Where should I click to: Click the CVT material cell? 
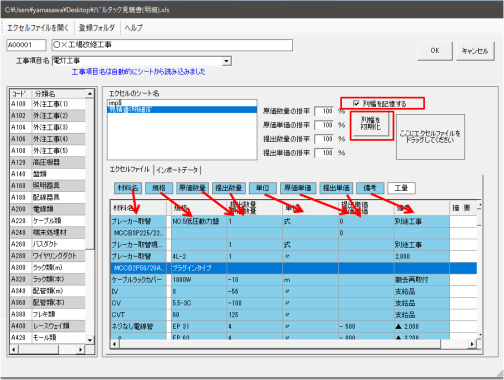tap(138, 315)
